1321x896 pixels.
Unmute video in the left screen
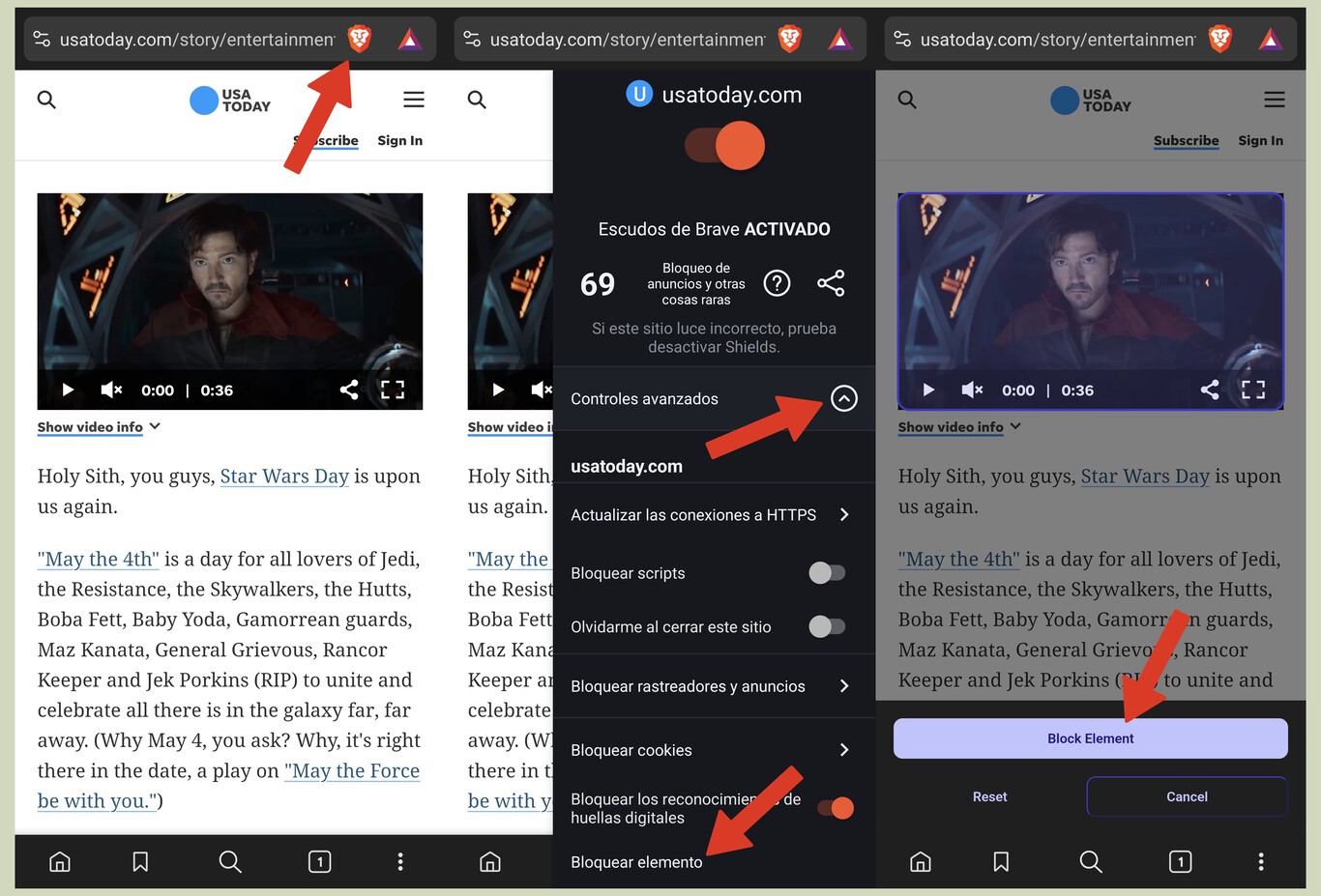111,390
